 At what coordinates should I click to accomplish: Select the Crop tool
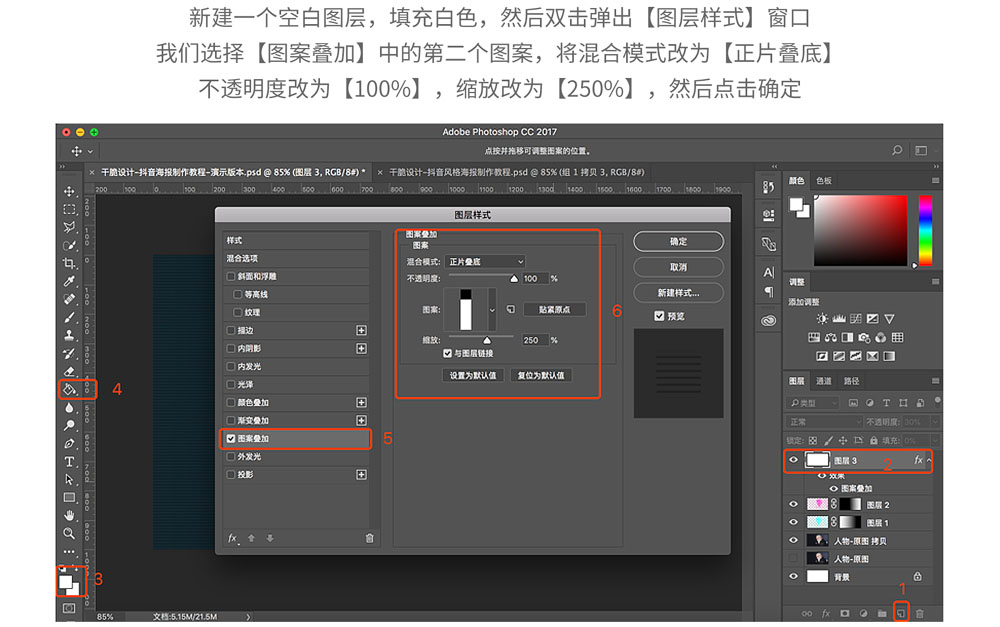click(69, 263)
